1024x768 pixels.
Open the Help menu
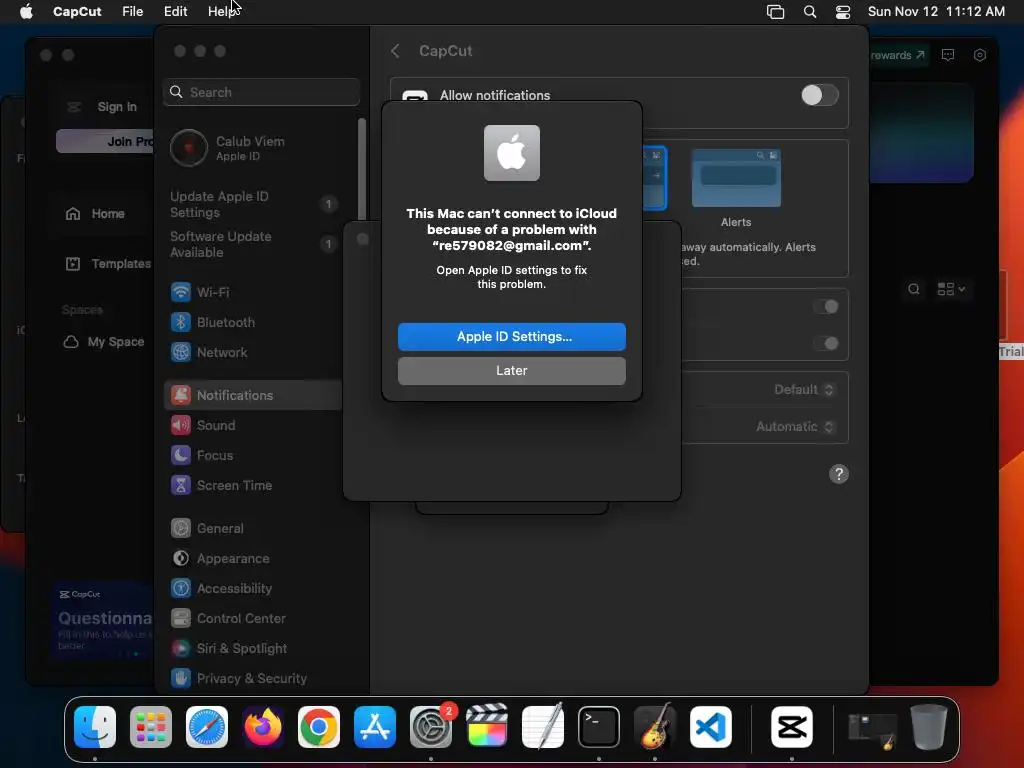click(x=222, y=12)
